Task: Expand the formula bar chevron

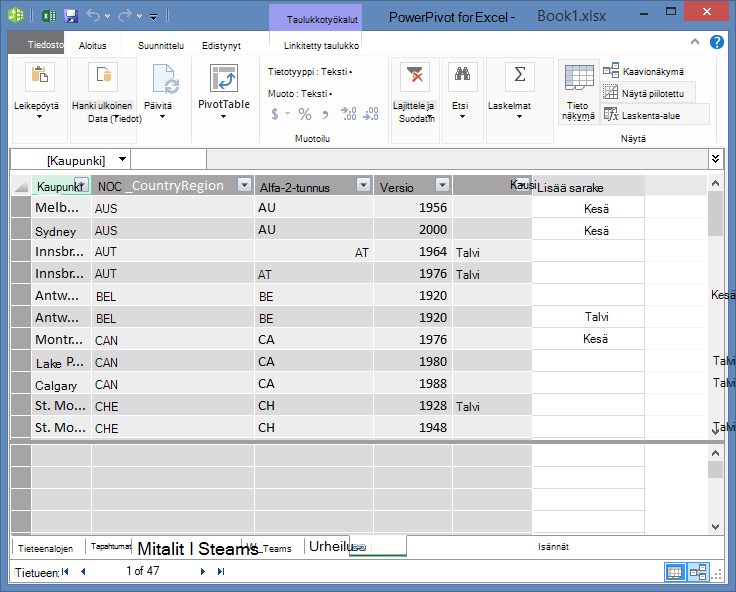Action: (715, 159)
